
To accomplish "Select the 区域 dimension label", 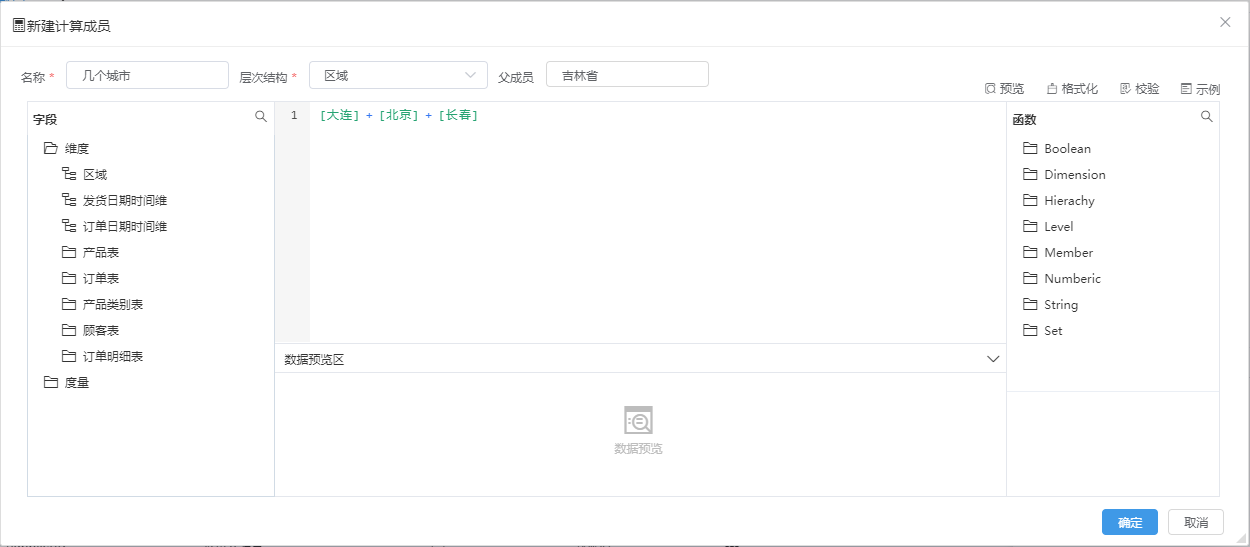I will pos(95,174).
